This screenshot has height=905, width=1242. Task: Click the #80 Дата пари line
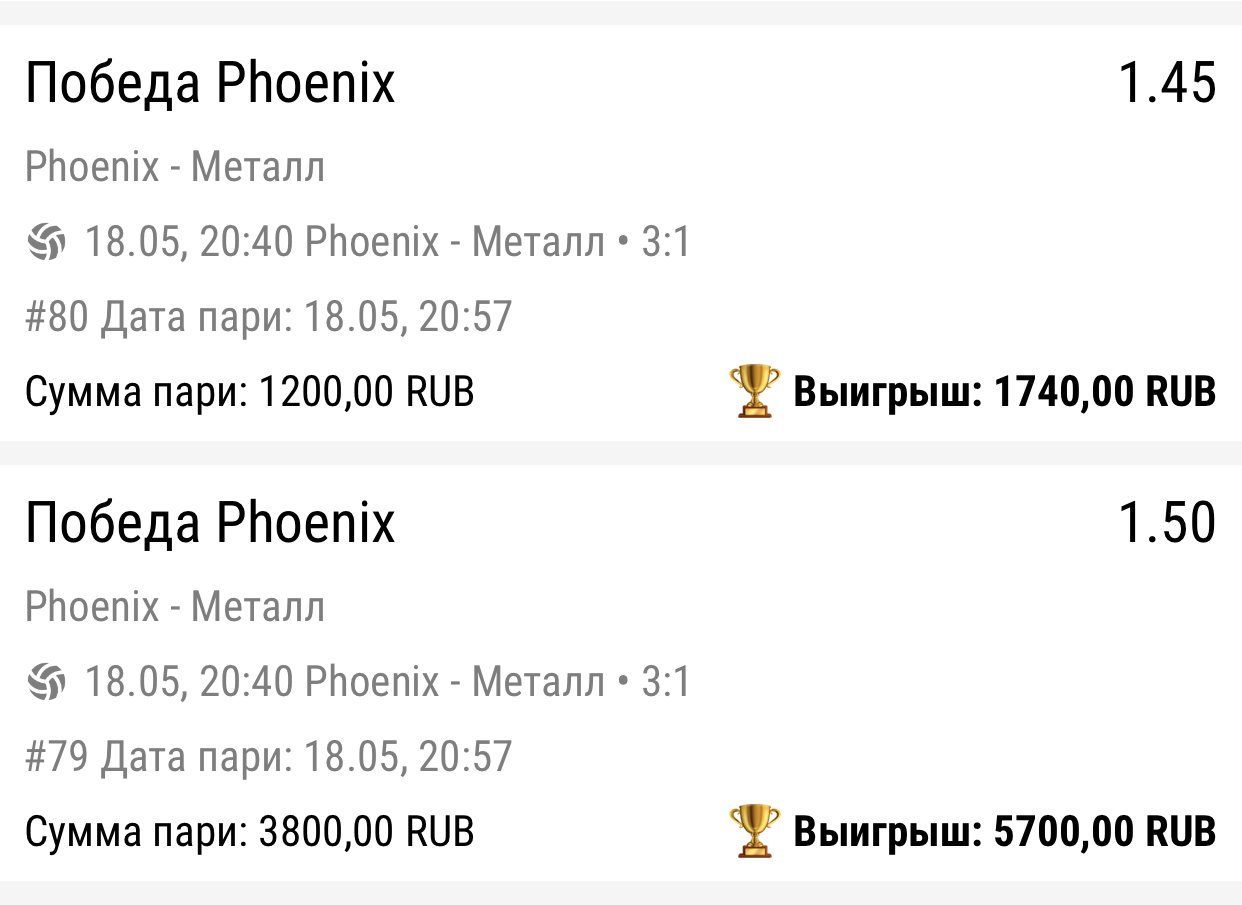point(268,318)
